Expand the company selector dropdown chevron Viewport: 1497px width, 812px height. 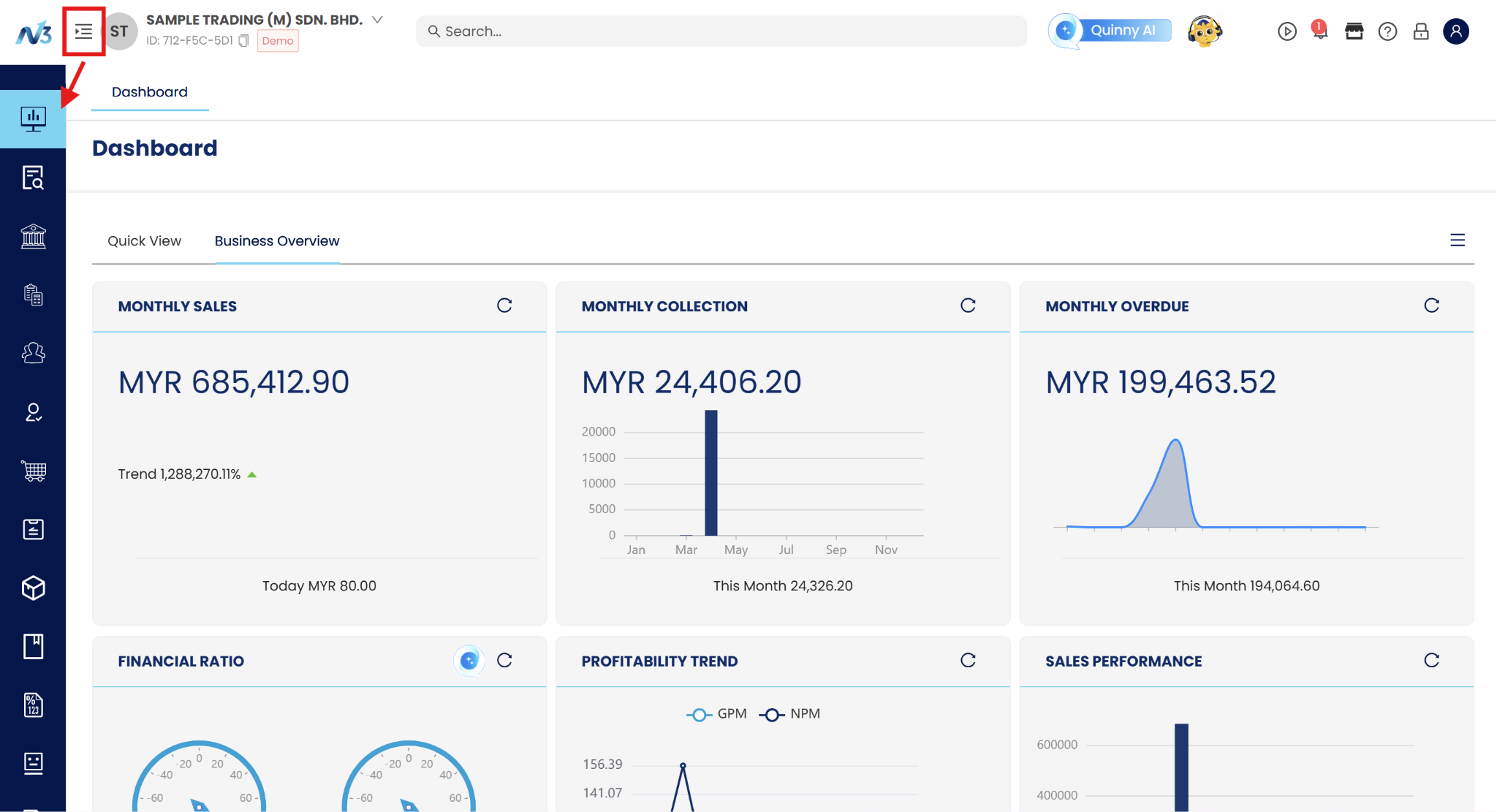[377, 20]
